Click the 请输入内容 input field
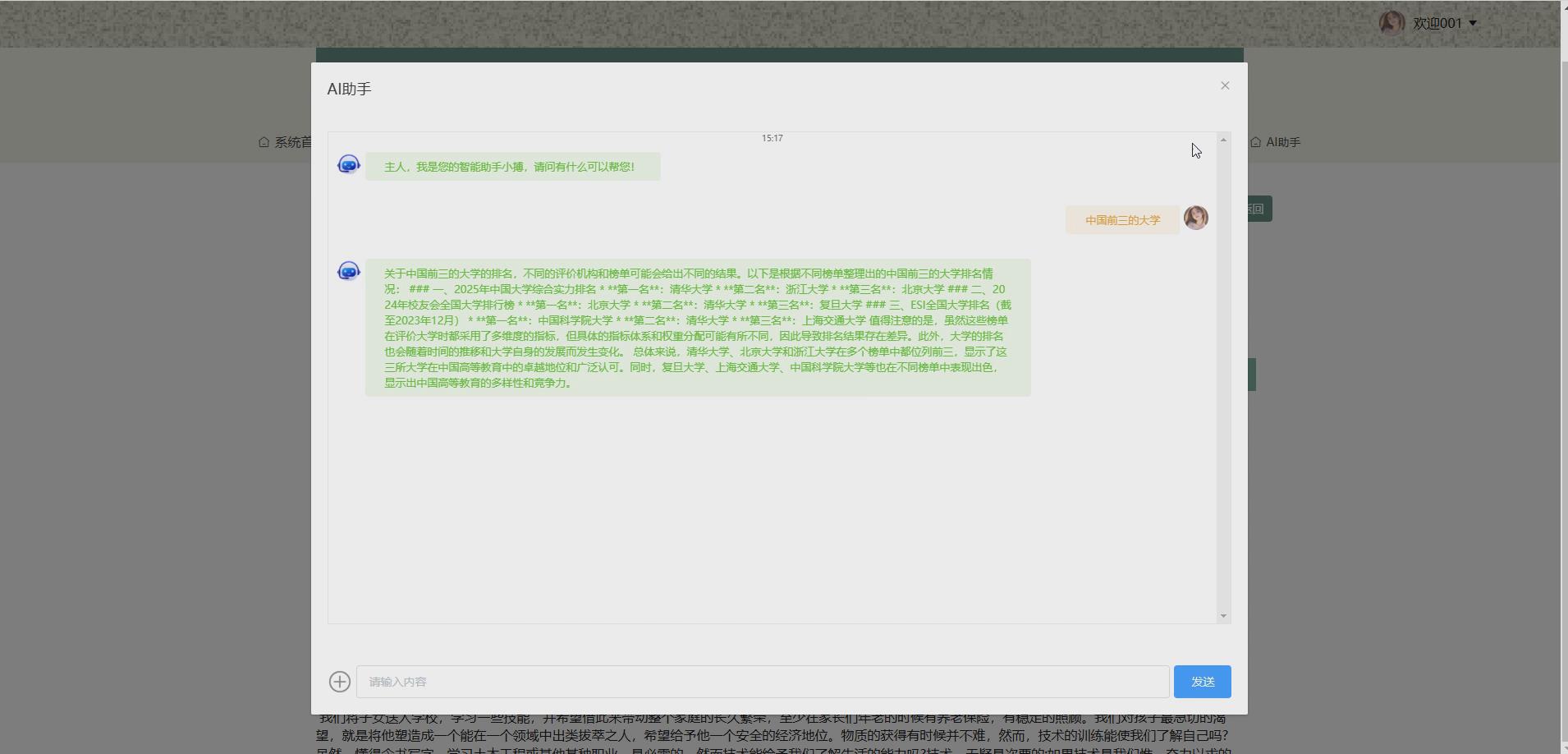Screen dimensions: 1568x754 [x=763, y=681]
